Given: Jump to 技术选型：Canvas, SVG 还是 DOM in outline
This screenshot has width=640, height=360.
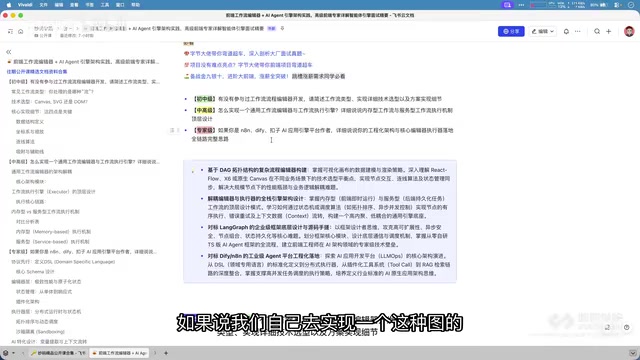Looking at the screenshot, I should pyautogui.click(x=49, y=102).
